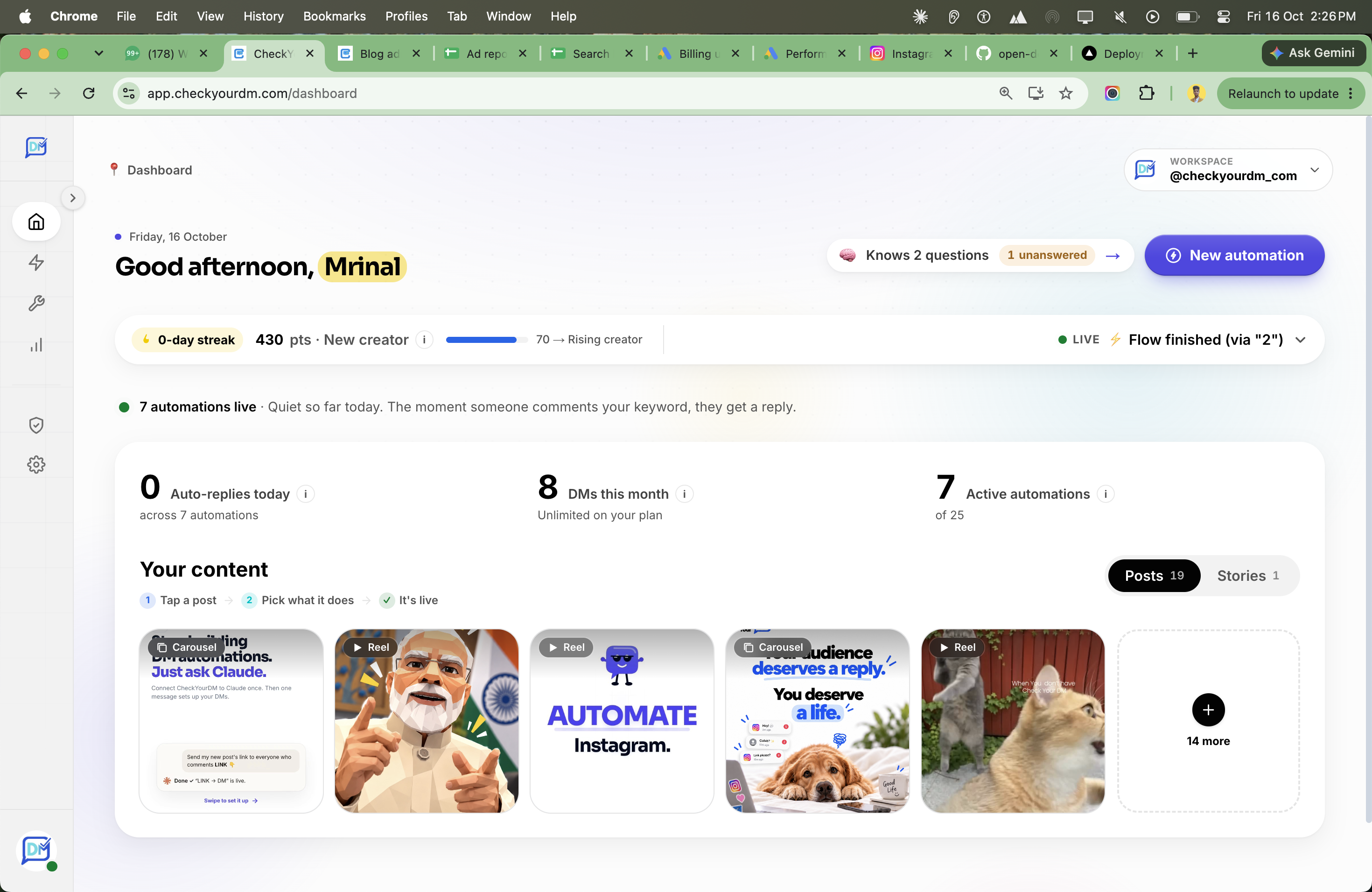This screenshot has width=1372, height=892.
Task: Click the arrow next to 1 unanswered
Action: pos(1113,255)
